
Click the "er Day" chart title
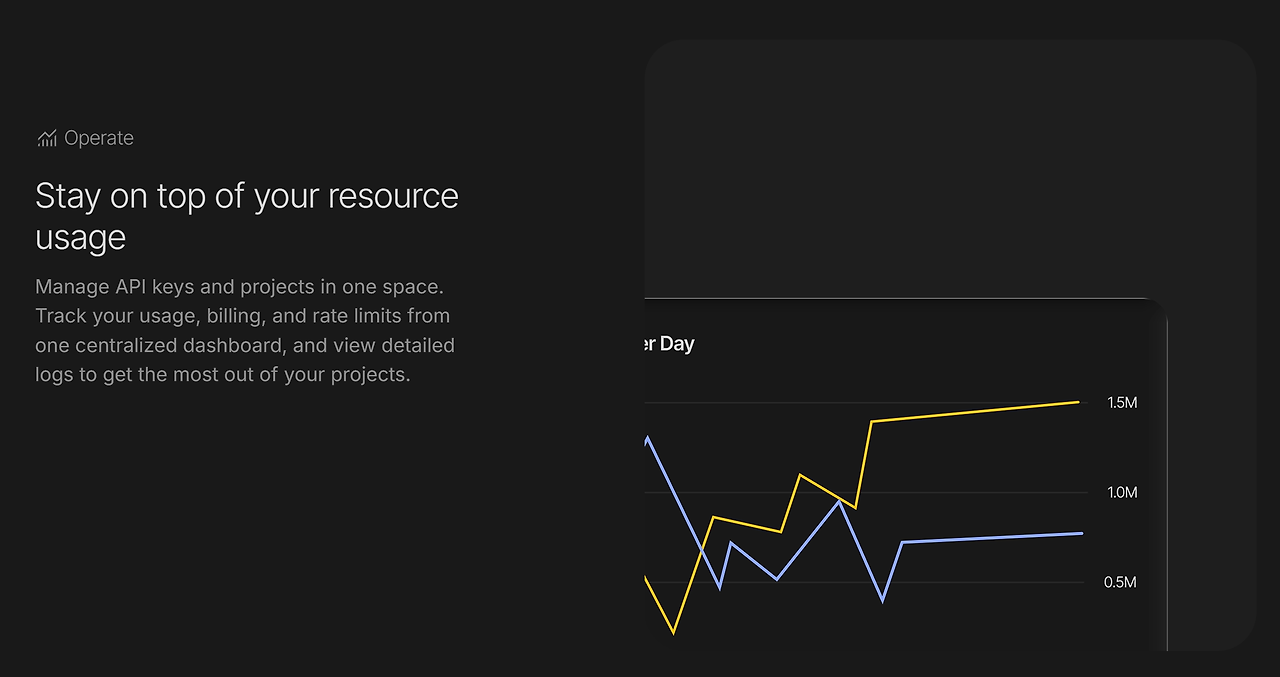click(669, 344)
